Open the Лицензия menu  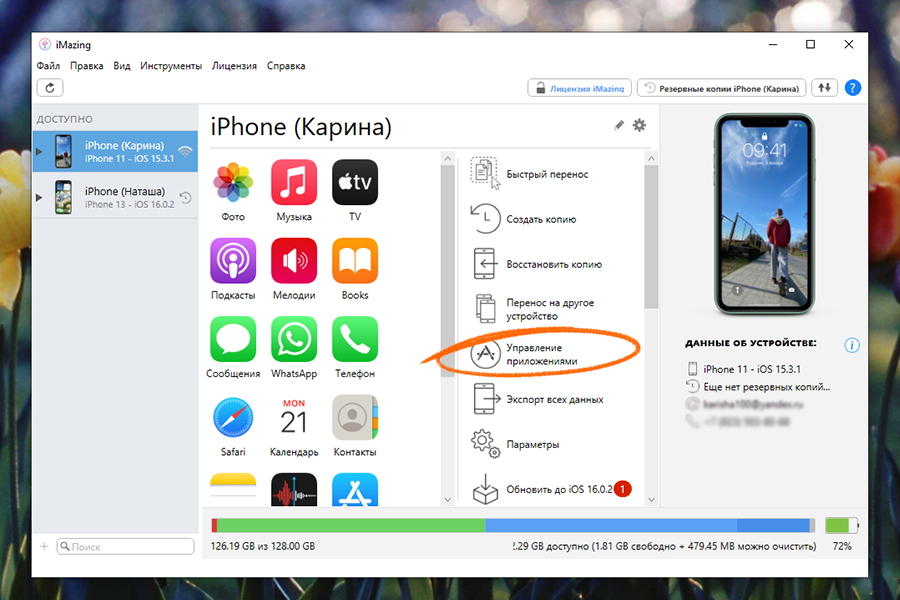234,65
